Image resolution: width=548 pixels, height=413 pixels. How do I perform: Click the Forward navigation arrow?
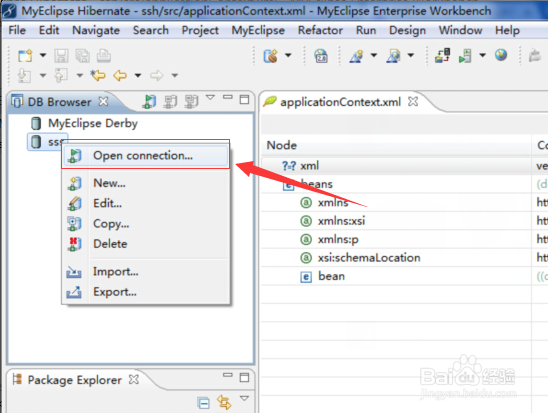(156, 75)
